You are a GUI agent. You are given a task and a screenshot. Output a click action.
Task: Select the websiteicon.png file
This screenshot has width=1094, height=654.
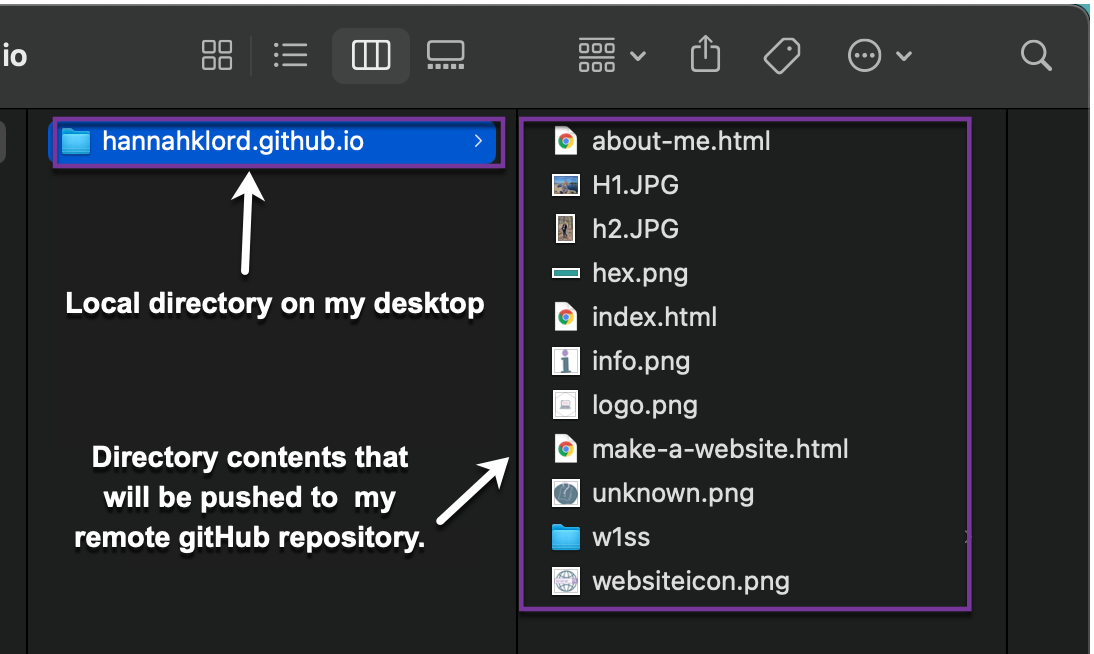click(690, 581)
